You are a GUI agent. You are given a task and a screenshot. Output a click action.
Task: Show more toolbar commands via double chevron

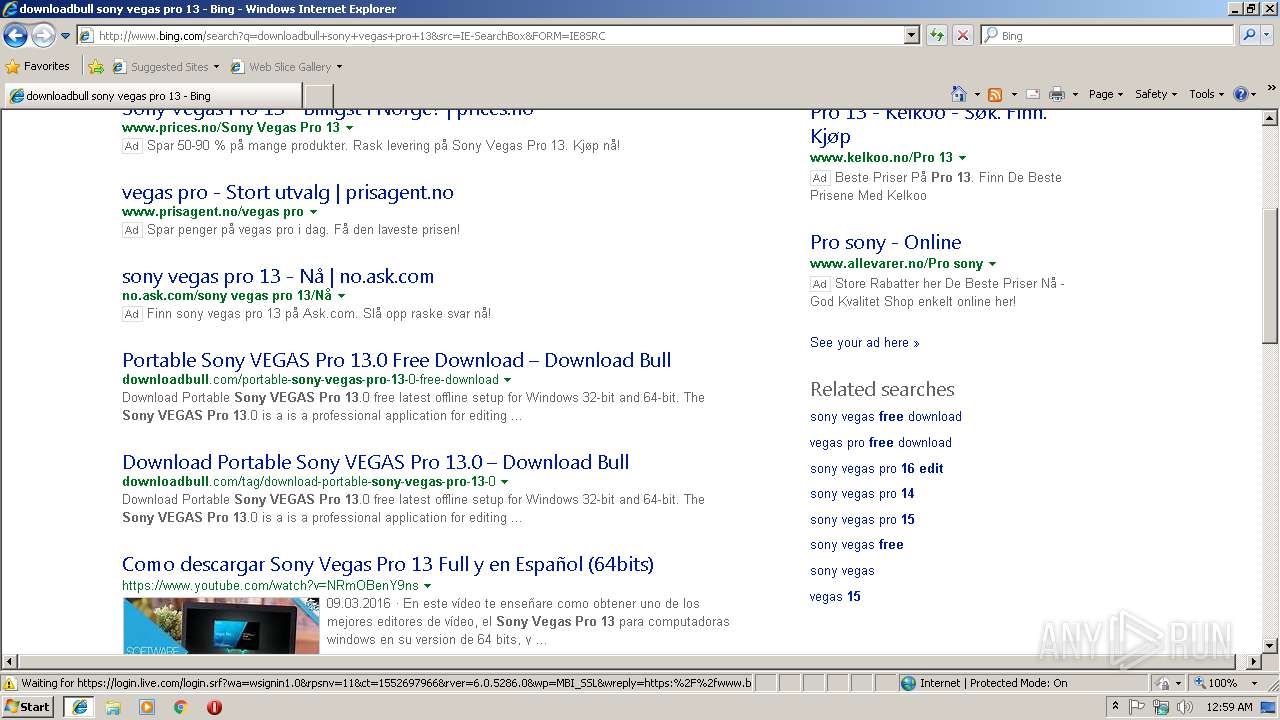tap(1272, 89)
